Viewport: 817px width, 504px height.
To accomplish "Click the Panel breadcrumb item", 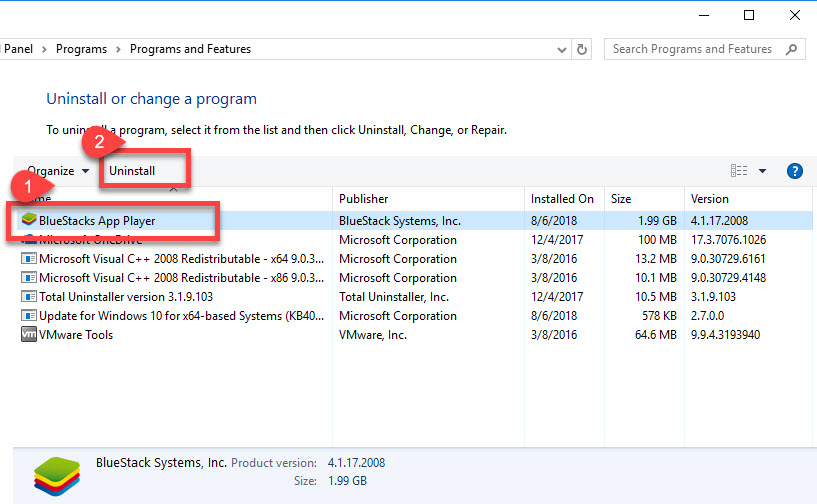I will (17, 49).
